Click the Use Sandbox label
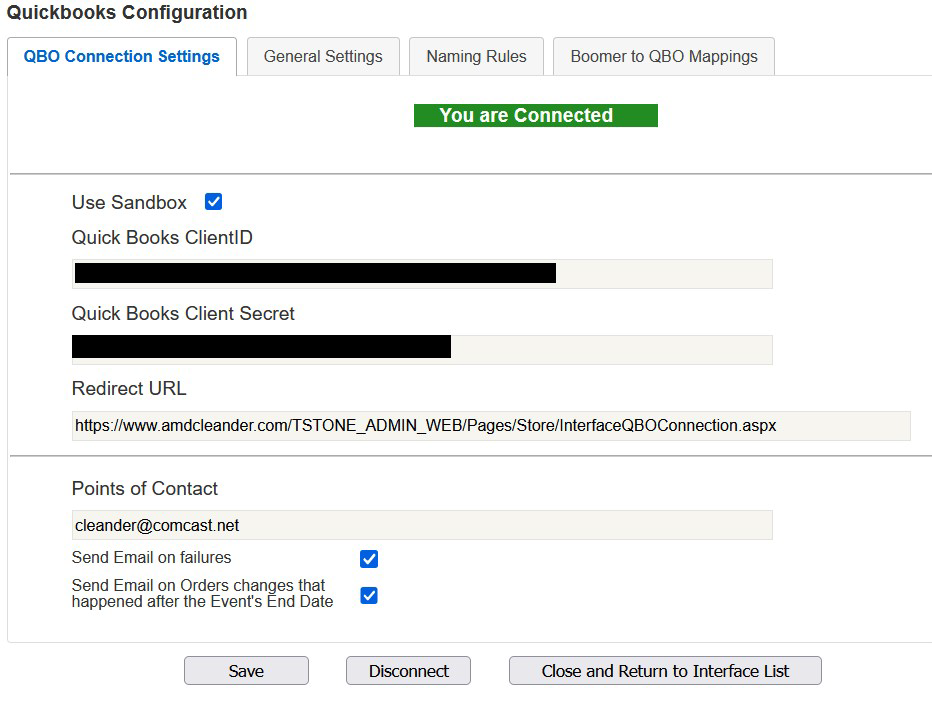This screenshot has height=701, width=932. tap(129, 202)
